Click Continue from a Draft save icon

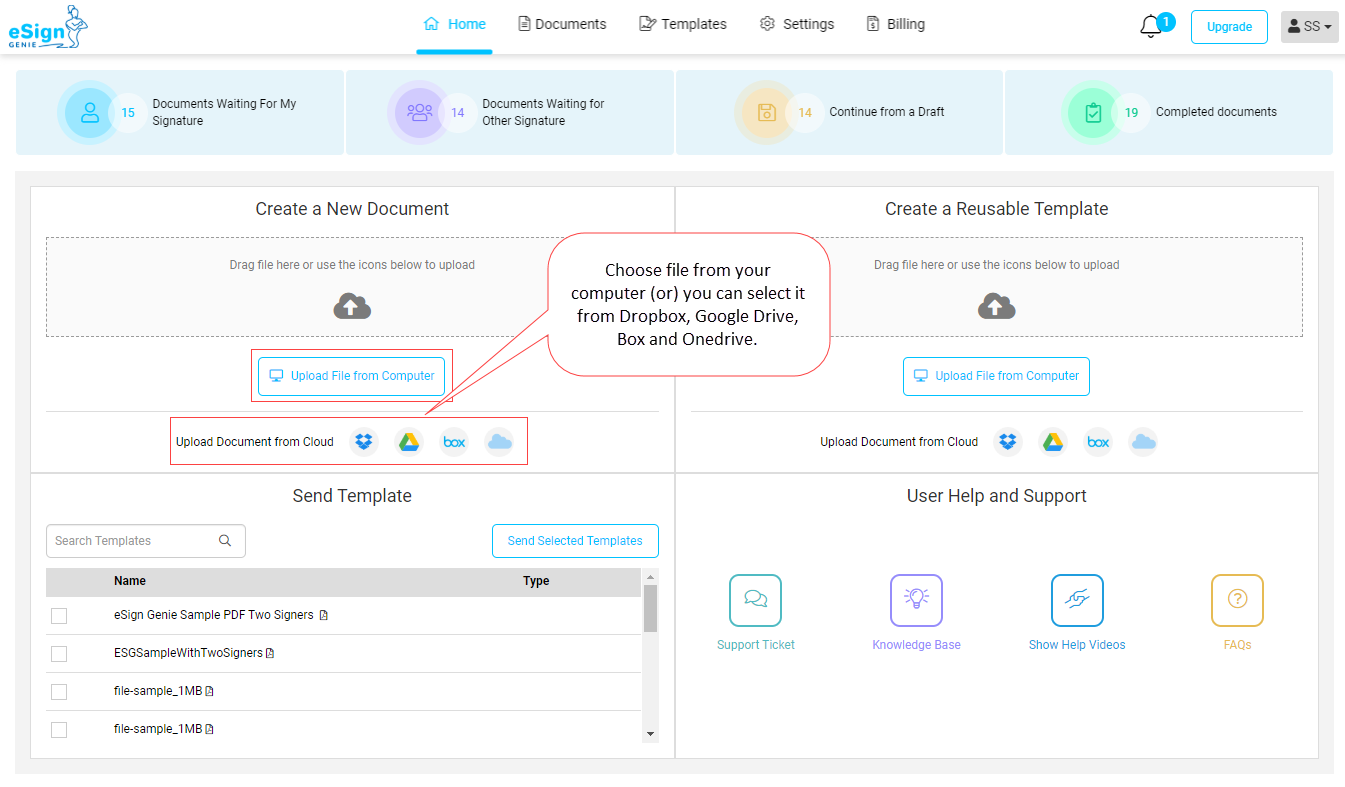(767, 112)
